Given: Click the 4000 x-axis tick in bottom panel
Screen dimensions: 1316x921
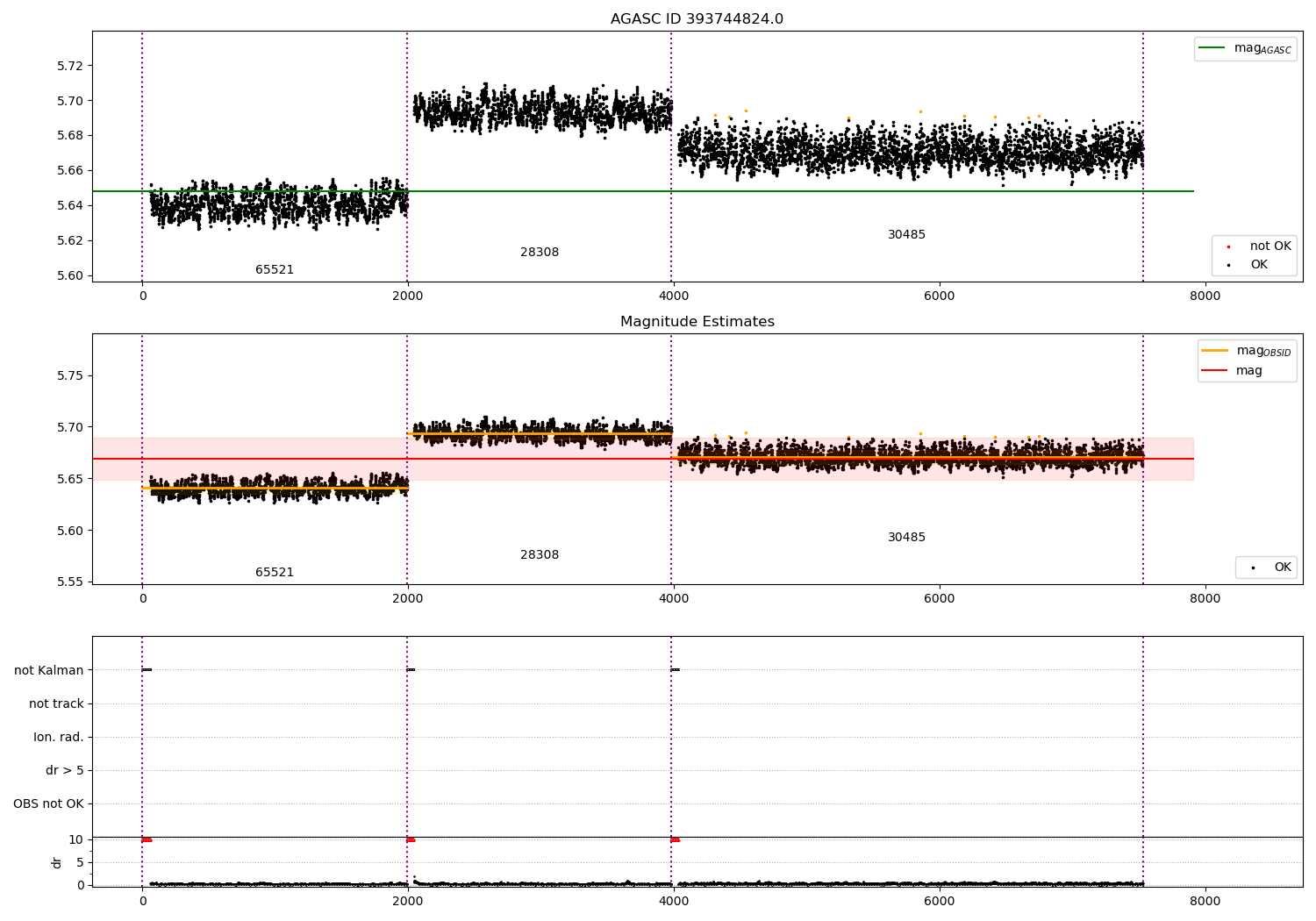Looking at the screenshot, I should 673,902.
